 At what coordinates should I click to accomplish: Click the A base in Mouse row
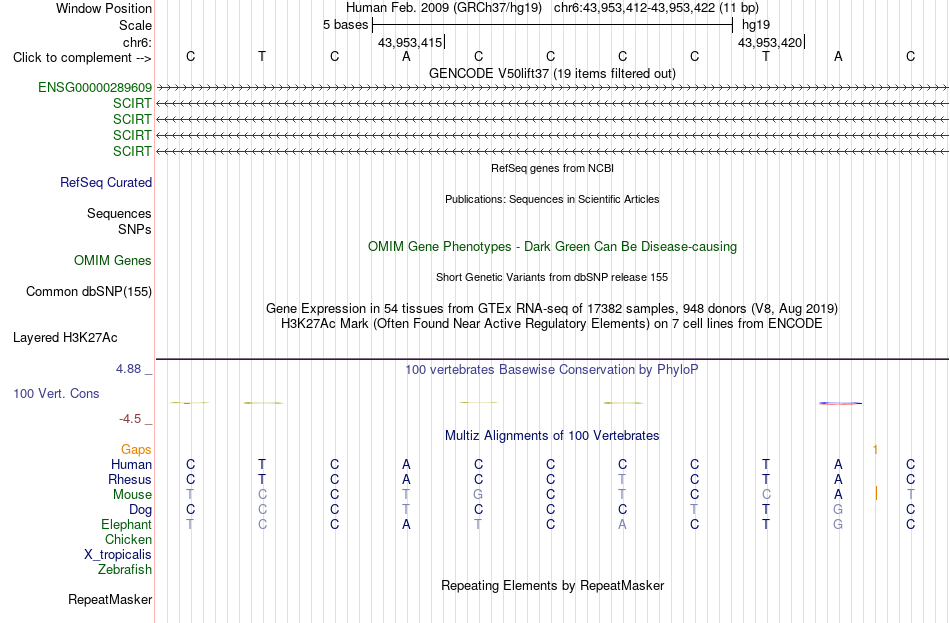838,495
